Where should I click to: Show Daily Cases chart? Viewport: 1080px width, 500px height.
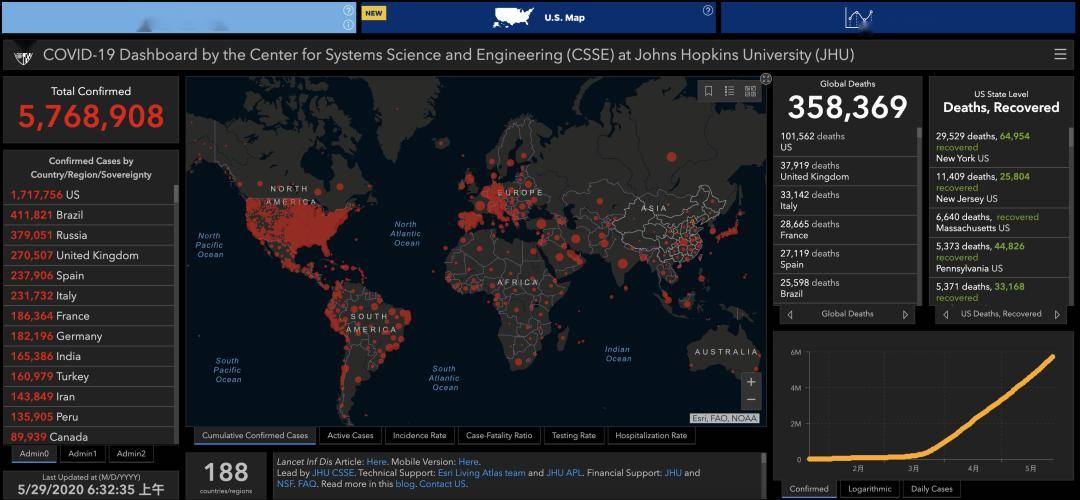point(932,489)
